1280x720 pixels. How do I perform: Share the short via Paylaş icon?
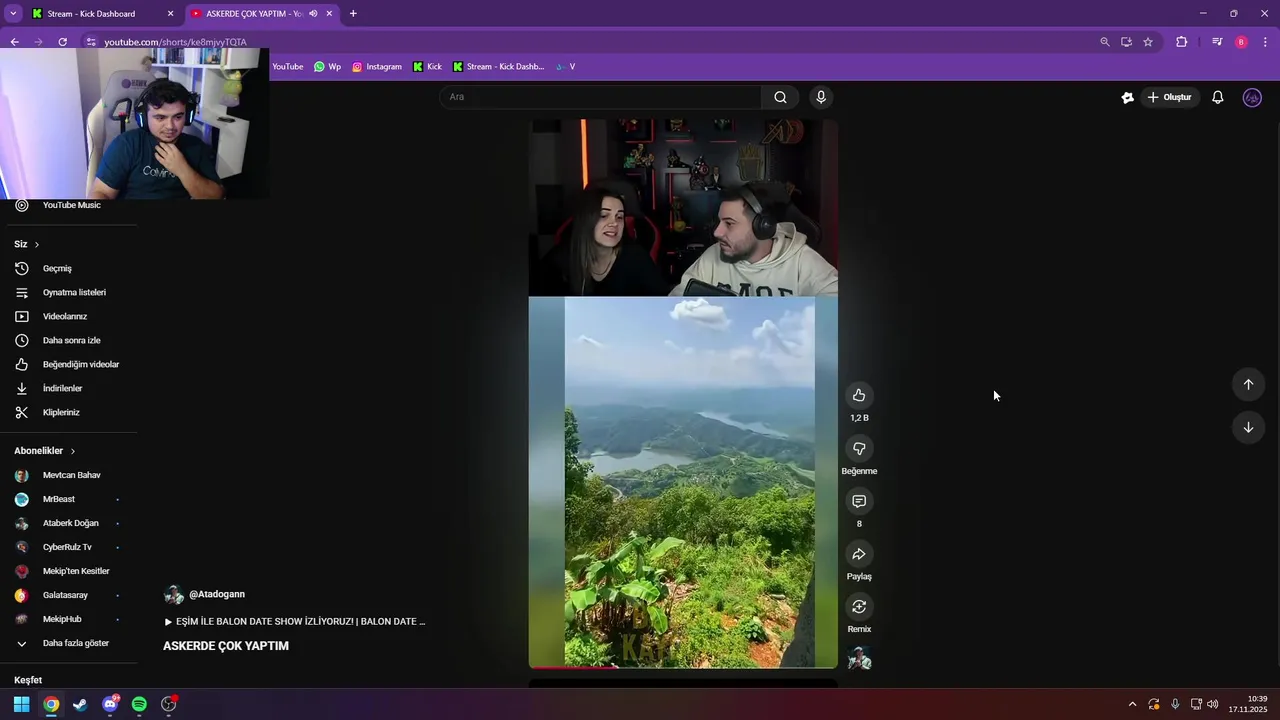859,554
